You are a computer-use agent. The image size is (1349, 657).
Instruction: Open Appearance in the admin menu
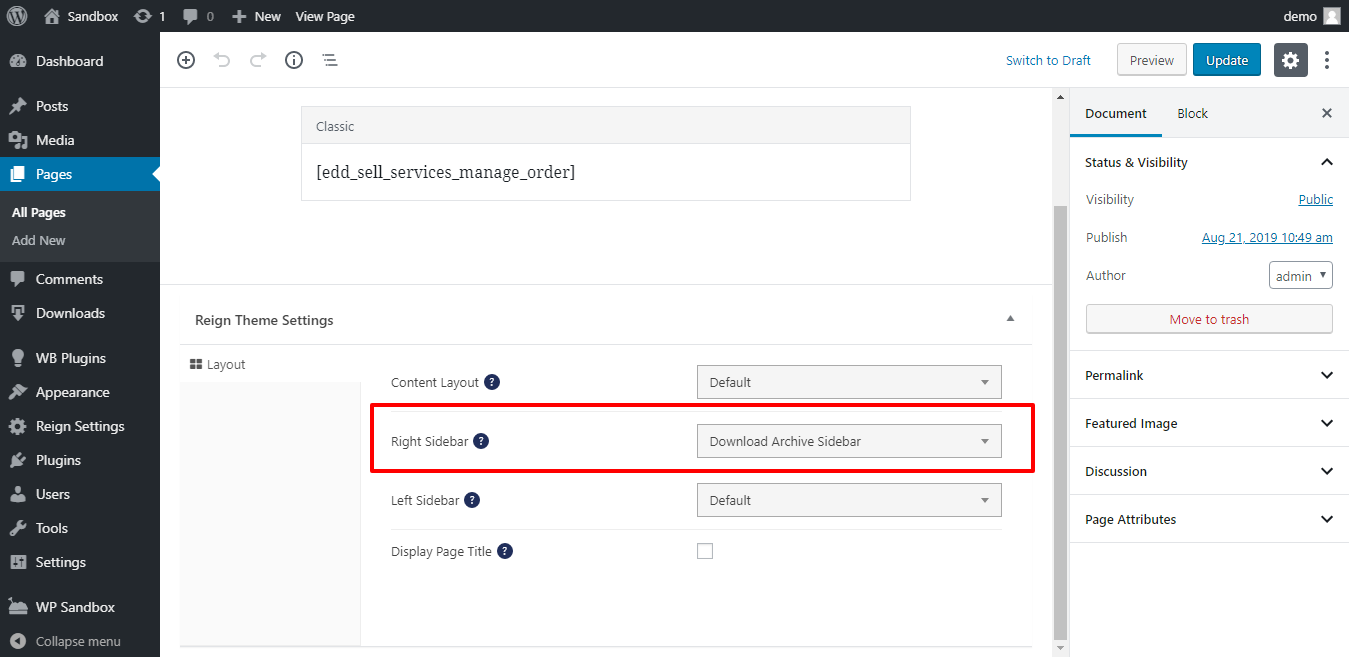point(80,392)
